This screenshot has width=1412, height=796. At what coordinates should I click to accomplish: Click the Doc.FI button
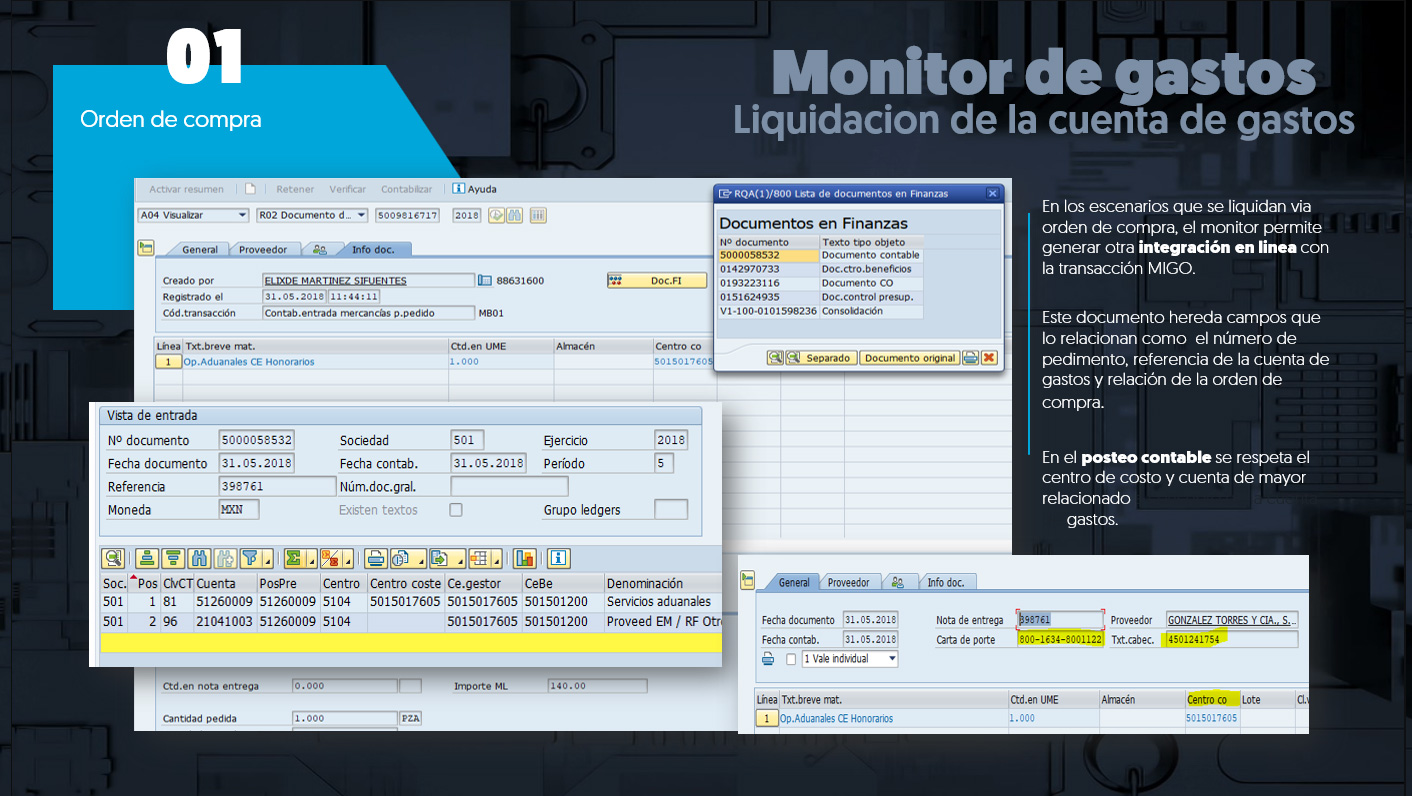tap(657, 281)
